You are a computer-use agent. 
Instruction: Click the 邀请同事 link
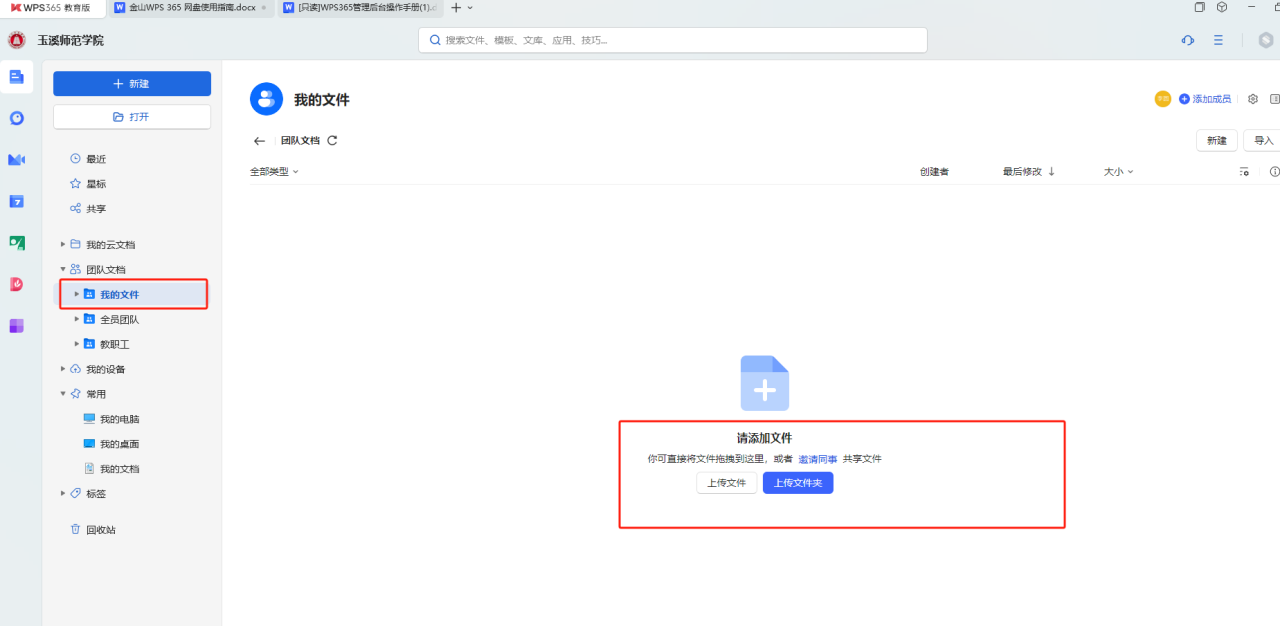817,459
